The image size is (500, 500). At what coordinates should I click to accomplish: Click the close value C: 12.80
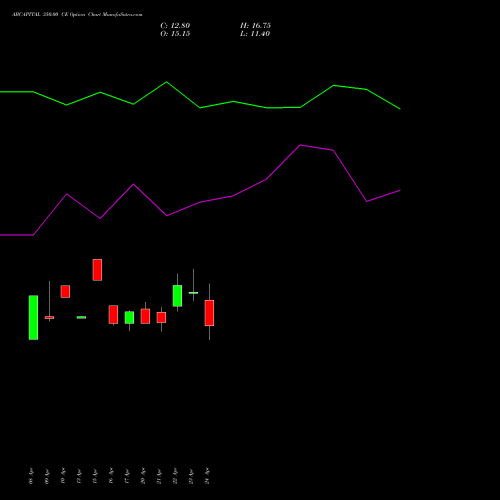(175, 26)
